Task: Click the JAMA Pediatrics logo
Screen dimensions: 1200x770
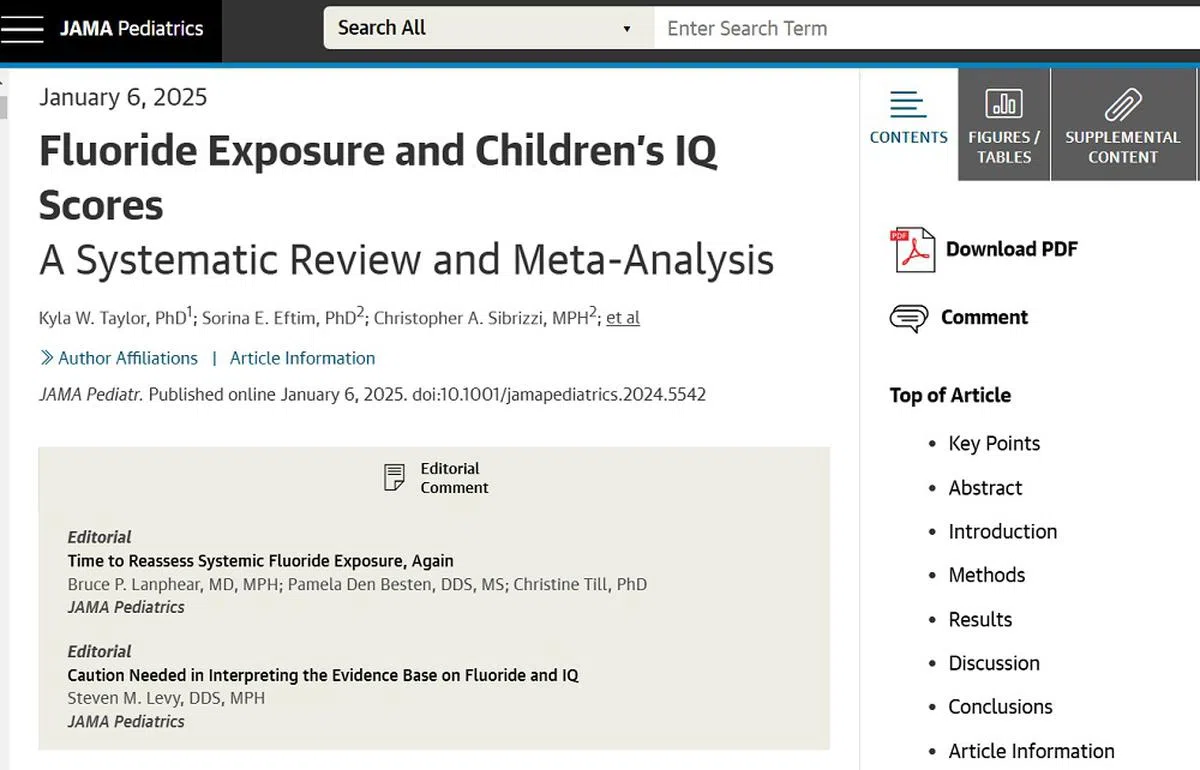Action: [131, 29]
